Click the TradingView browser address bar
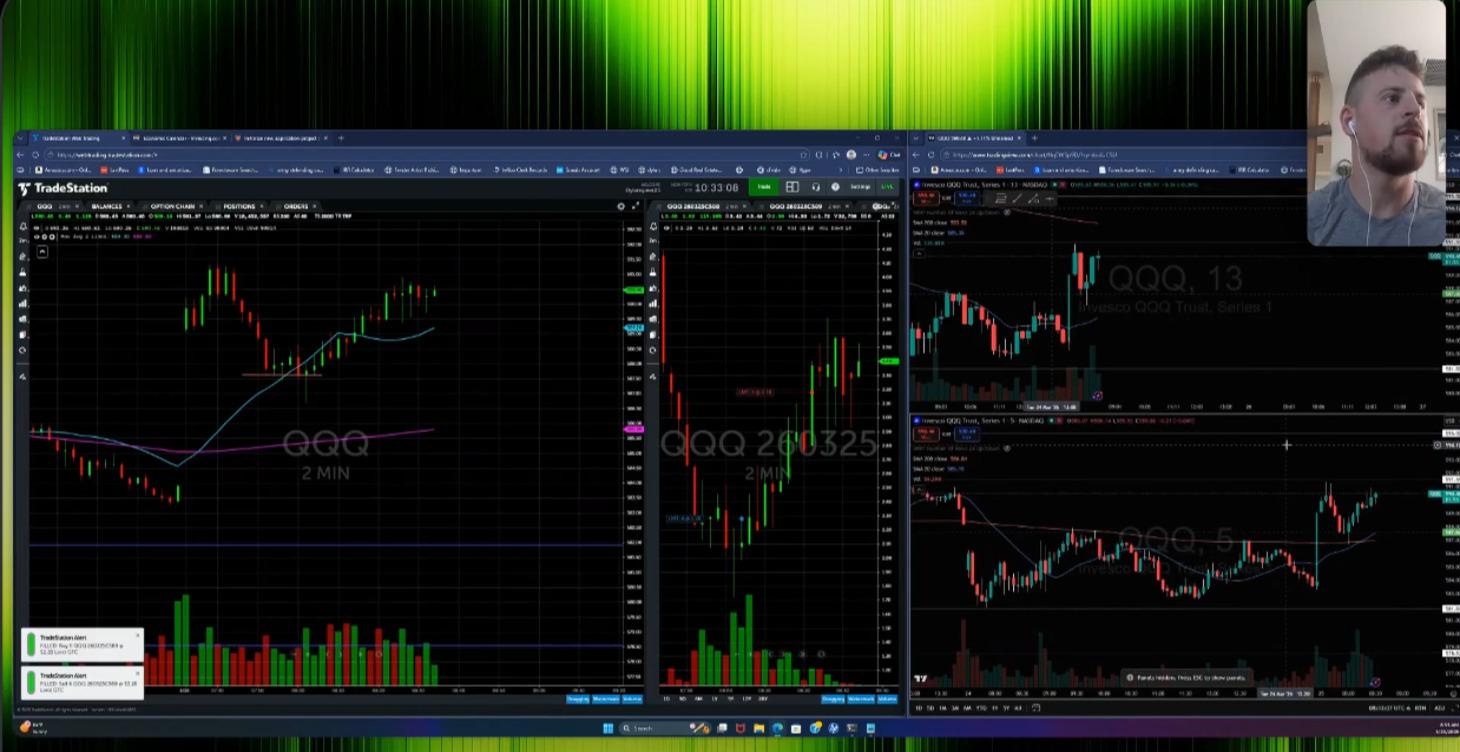This screenshot has width=1460, height=752. [1125, 155]
